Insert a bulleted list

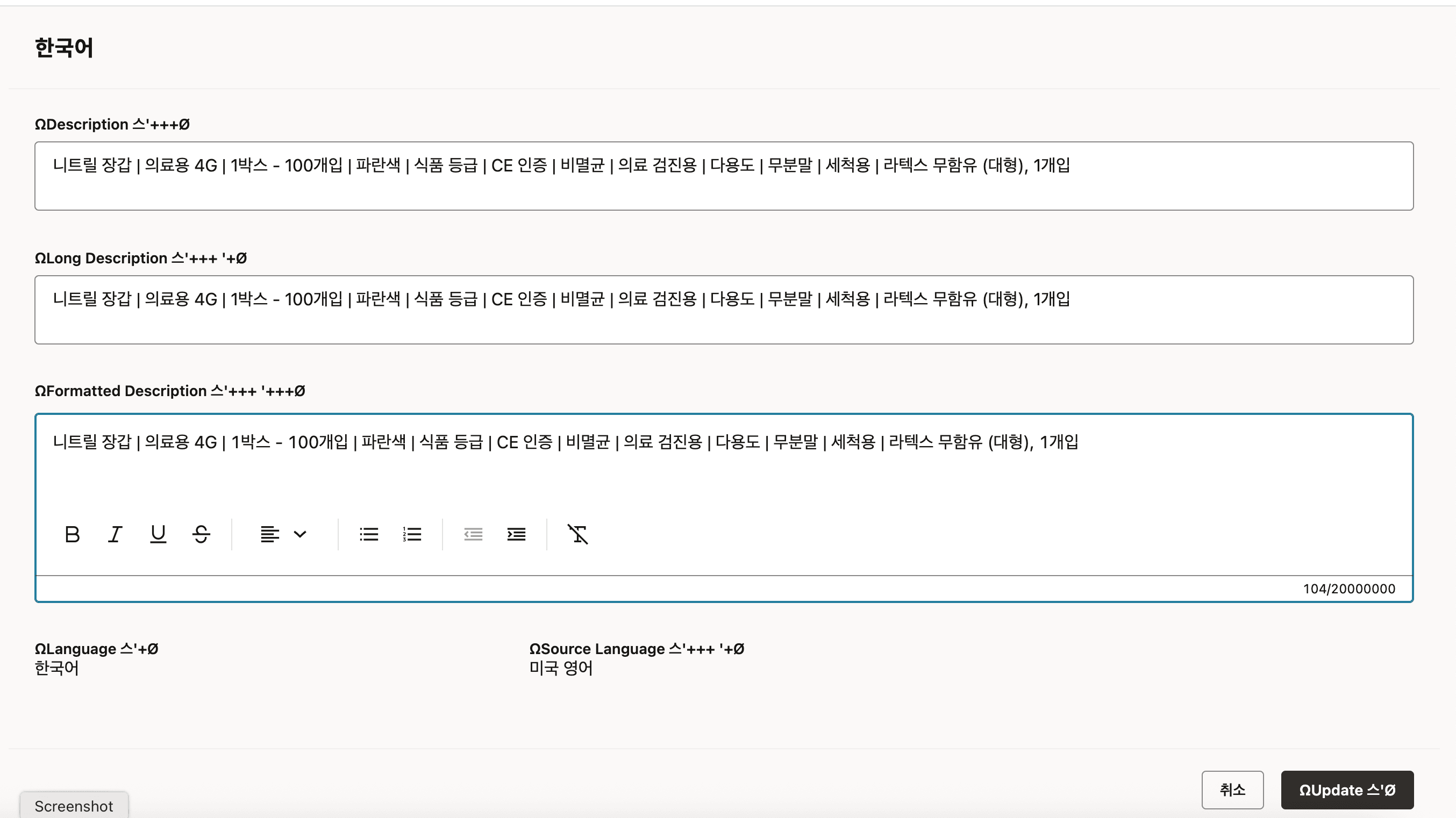368,534
